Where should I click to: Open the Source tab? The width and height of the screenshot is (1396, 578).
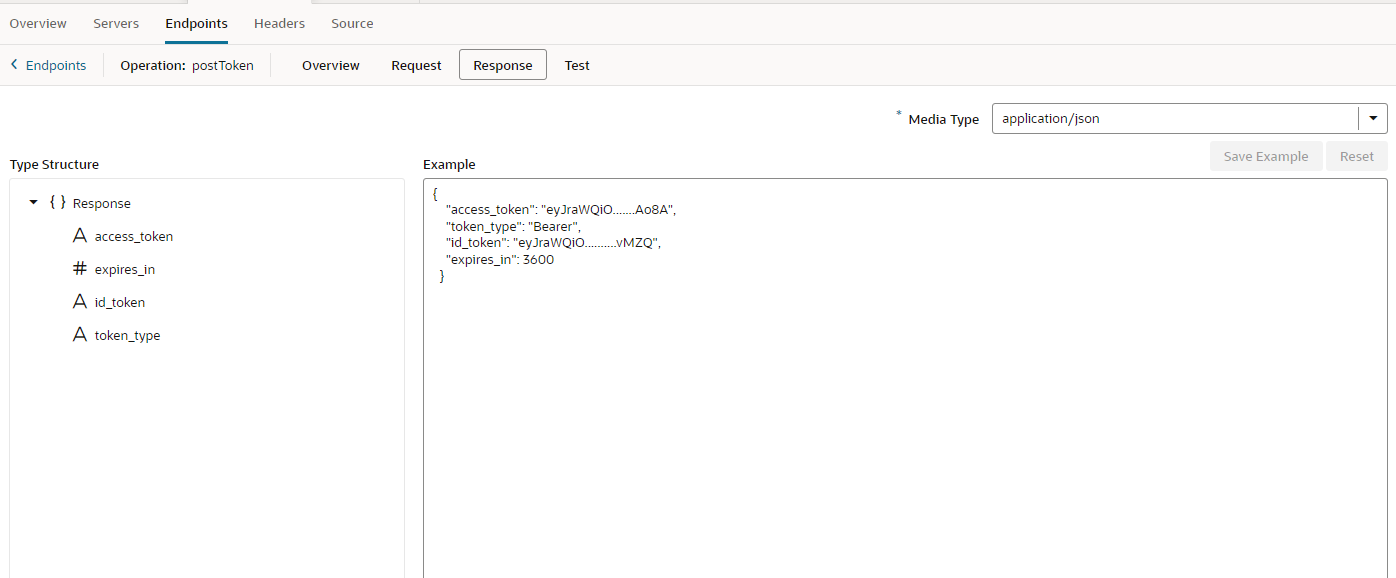352,23
